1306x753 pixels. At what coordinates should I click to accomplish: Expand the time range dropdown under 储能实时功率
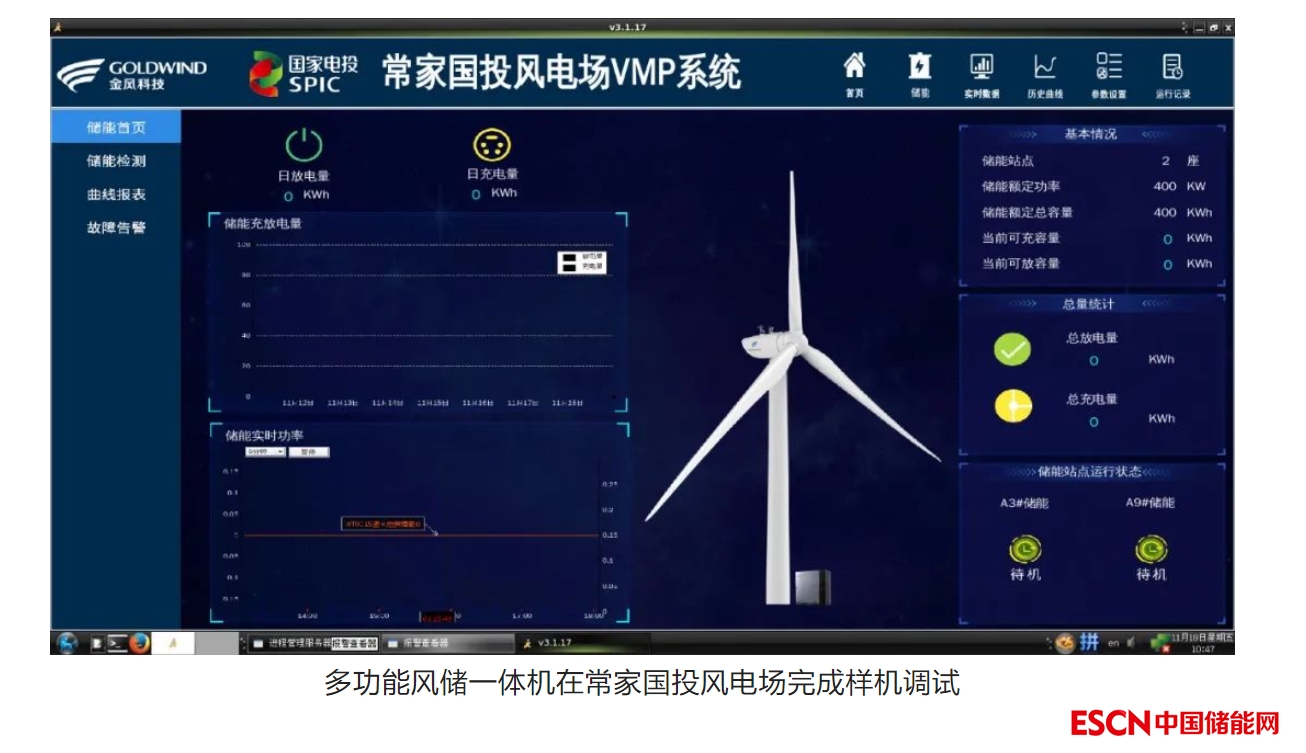pos(266,452)
